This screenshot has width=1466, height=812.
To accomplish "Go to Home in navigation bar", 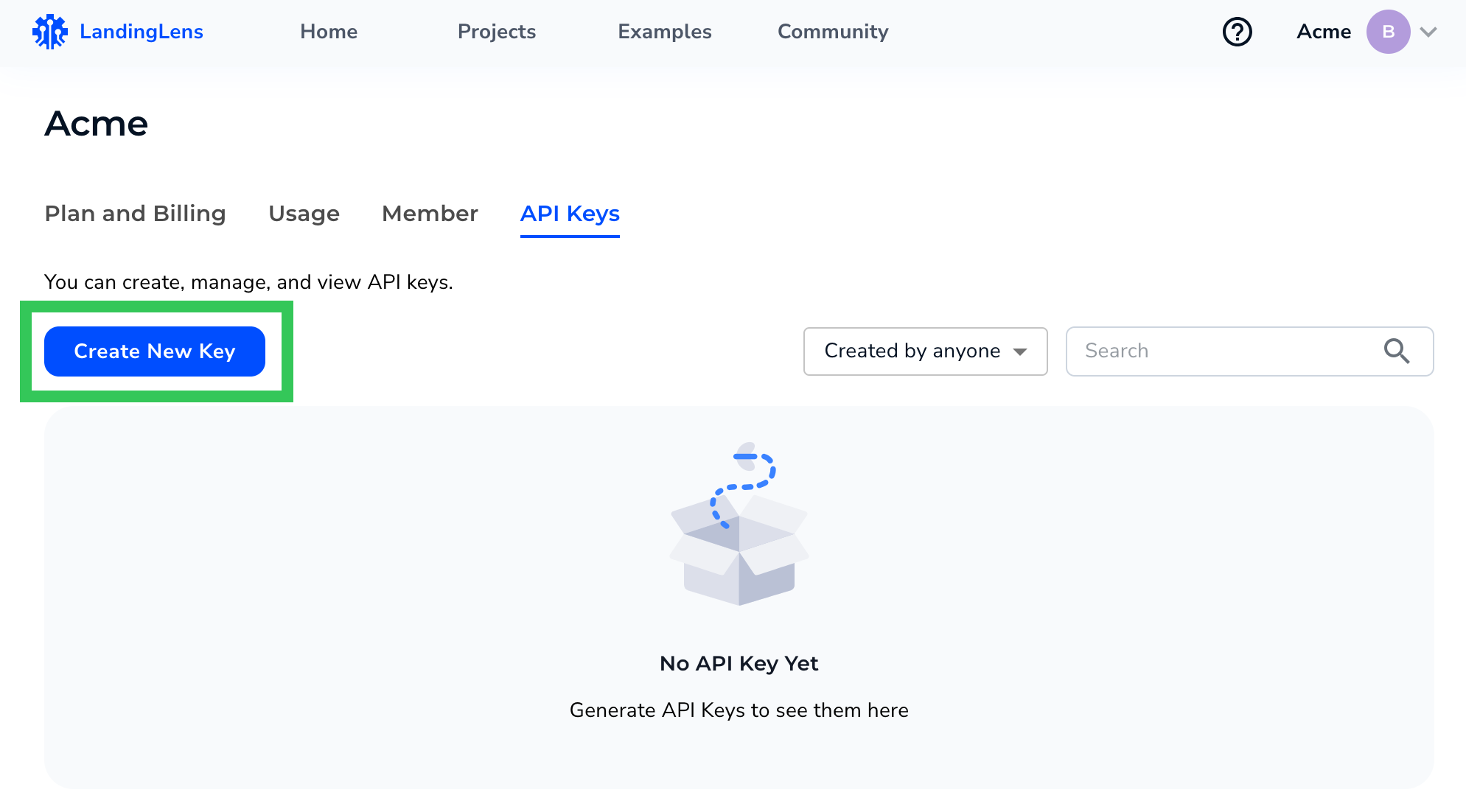I will pyautogui.click(x=329, y=32).
